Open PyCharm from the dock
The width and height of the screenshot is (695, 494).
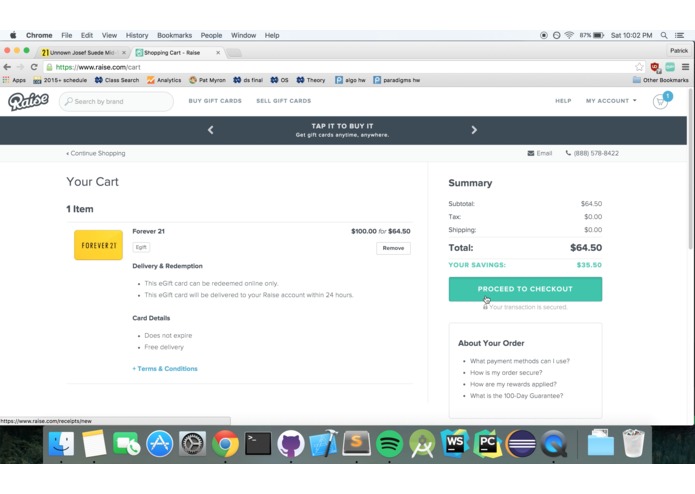(488, 443)
